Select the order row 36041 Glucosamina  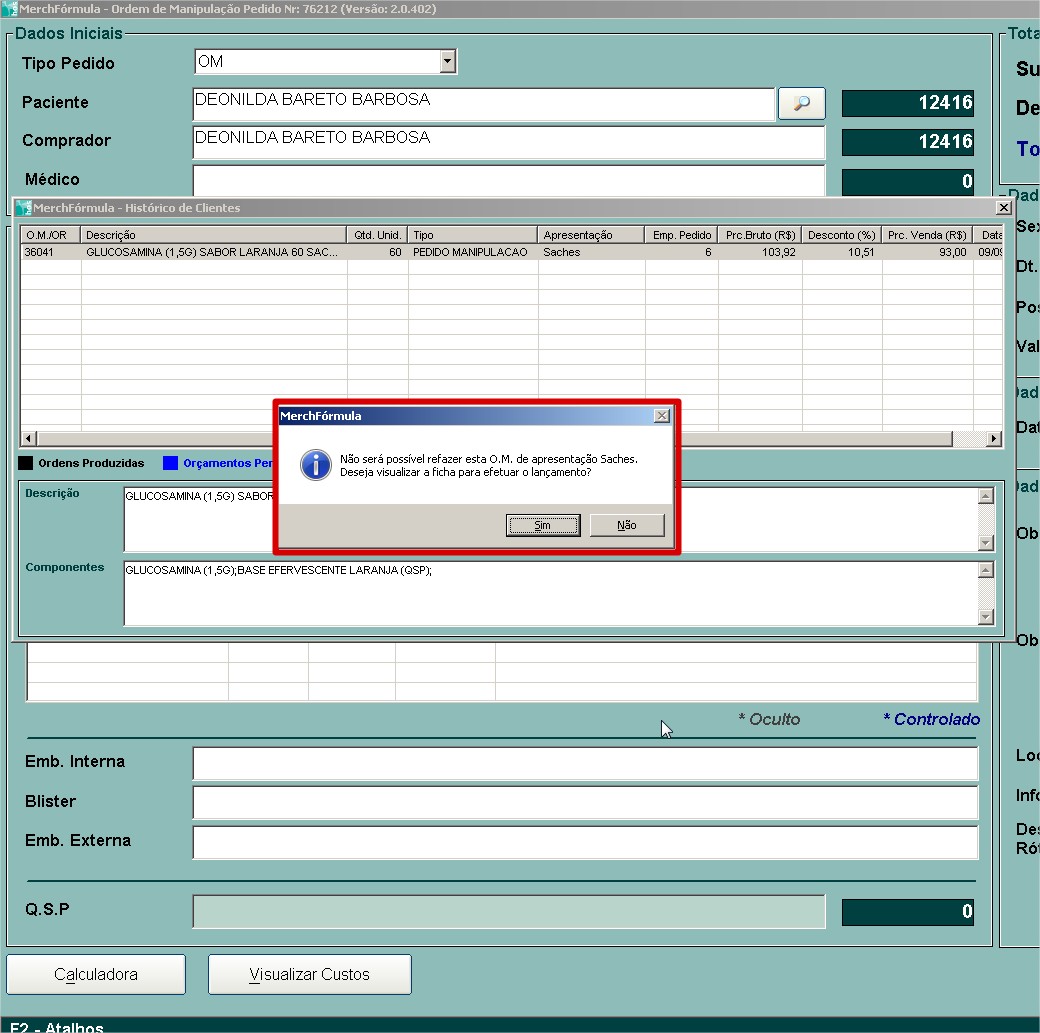212,253
